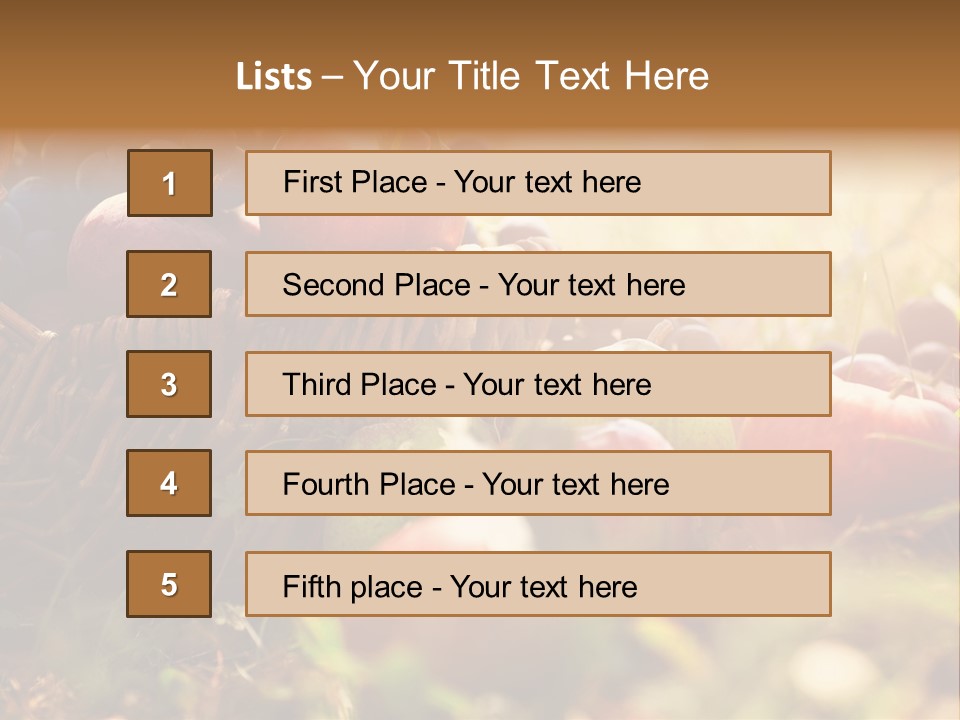Image resolution: width=960 pixels, height=720 pixels.
Task: Click the dash in the slide title
Action: click(x=332, y=77)
